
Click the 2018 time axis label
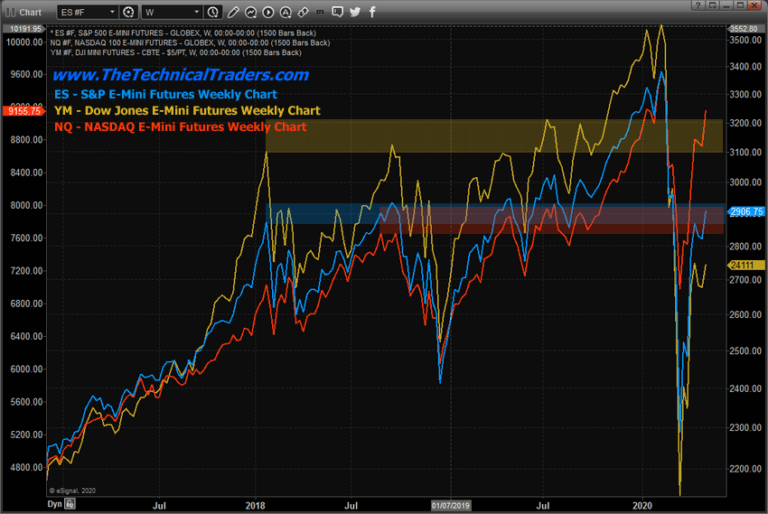coord(255,505)
